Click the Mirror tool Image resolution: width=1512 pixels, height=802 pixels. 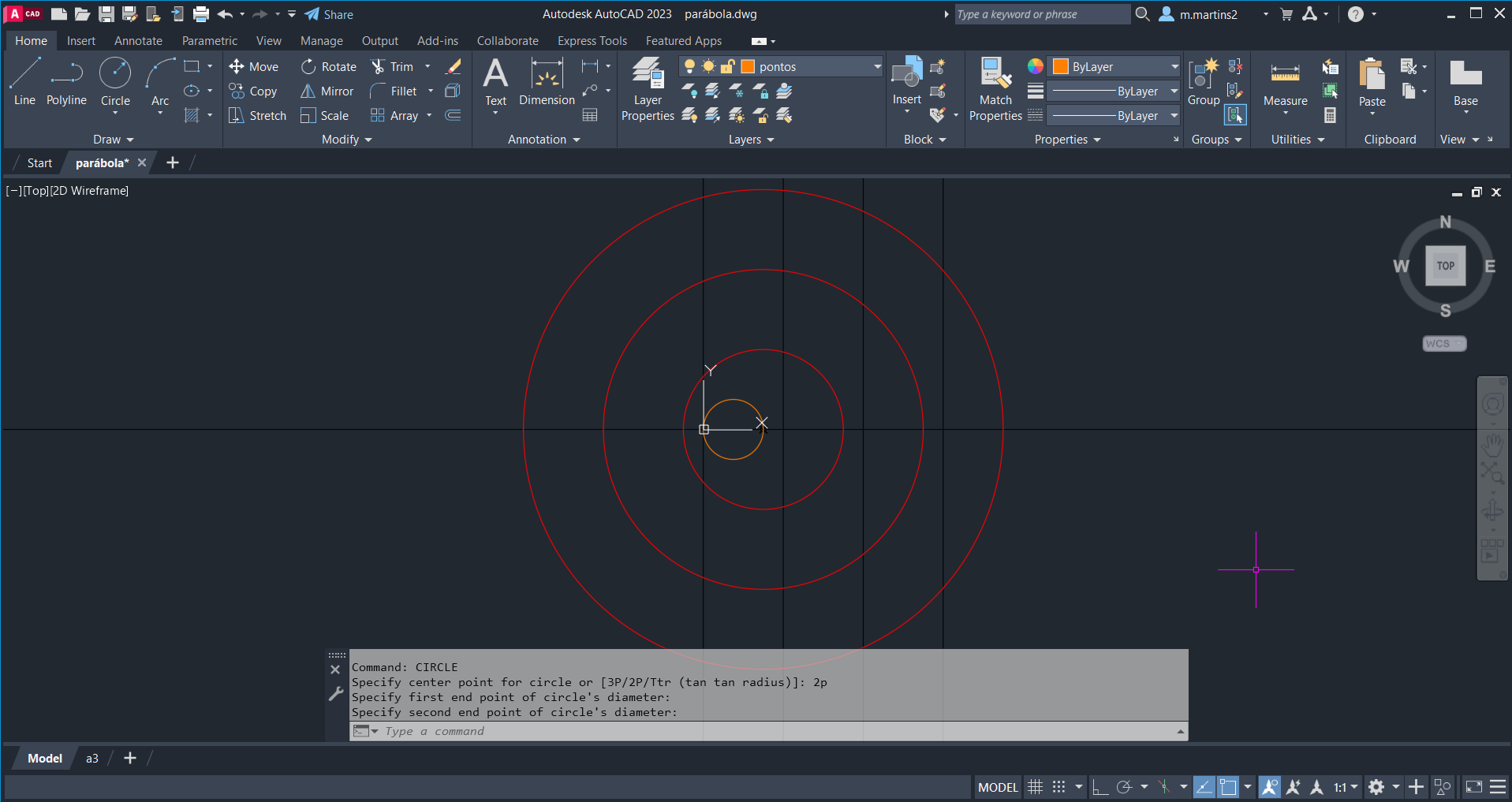327,91
